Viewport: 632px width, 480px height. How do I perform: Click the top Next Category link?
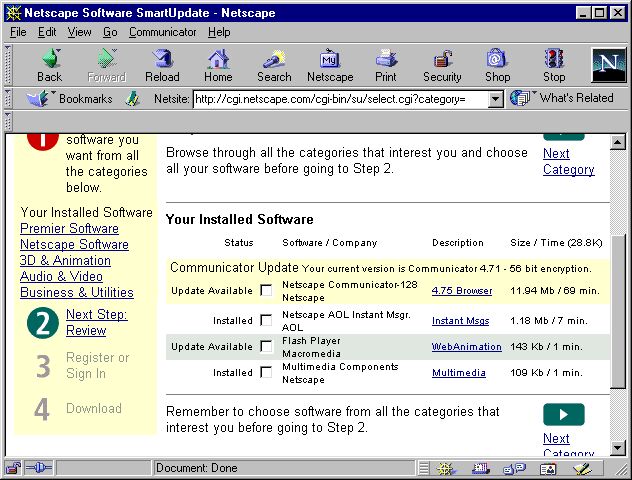569,162
